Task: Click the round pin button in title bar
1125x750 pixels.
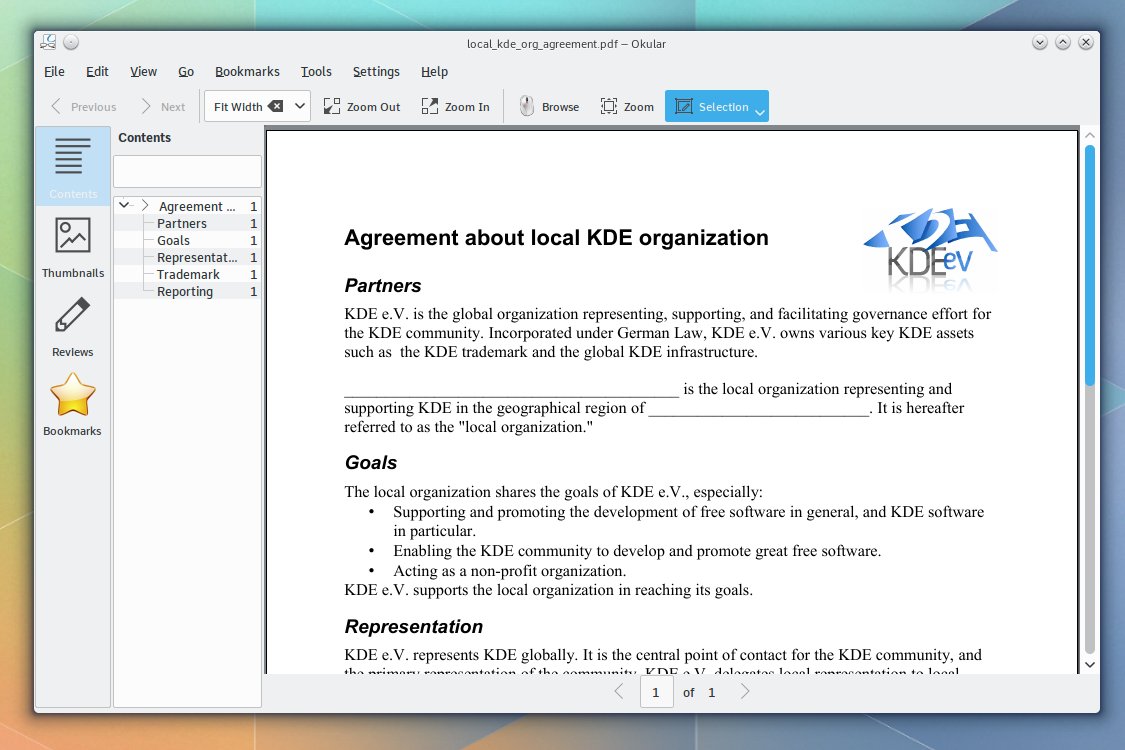Action: [x=70, y=42]
